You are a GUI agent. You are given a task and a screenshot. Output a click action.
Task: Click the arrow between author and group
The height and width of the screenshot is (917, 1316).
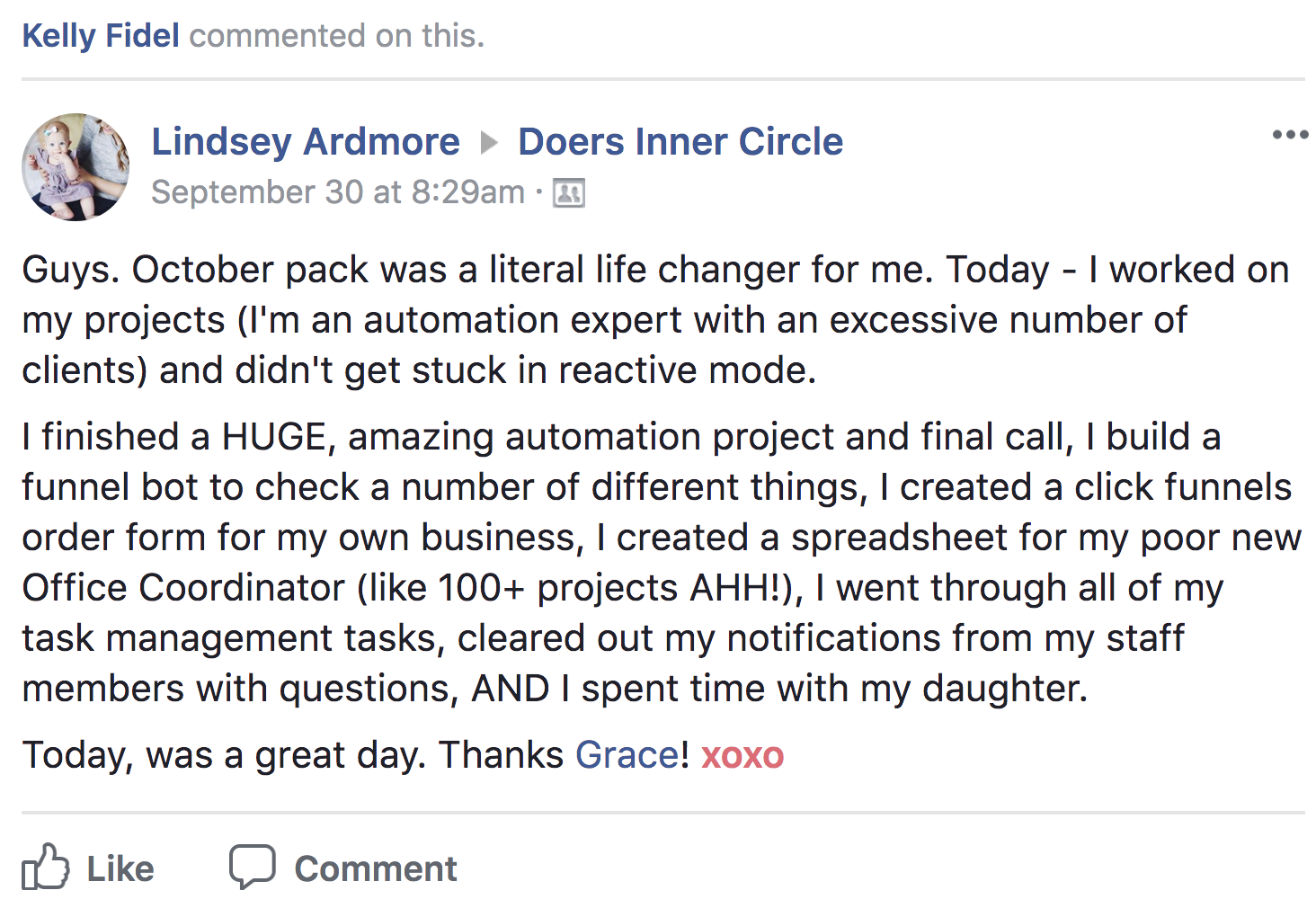click(489, 143)
